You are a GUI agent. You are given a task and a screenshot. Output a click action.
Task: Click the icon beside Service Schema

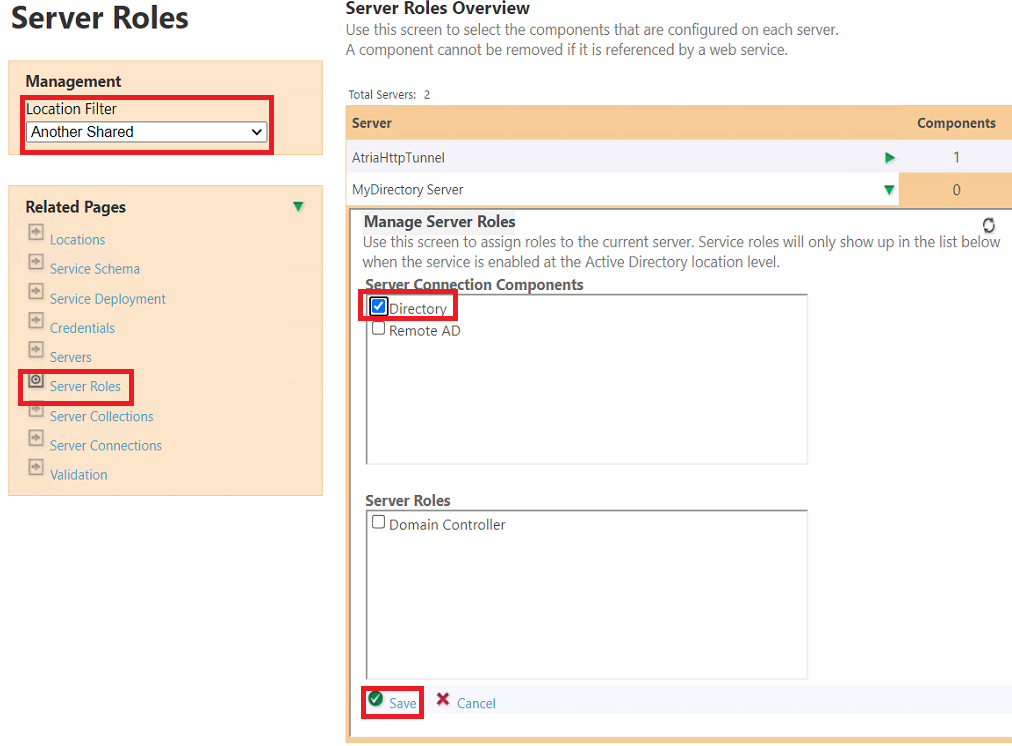point(36,263)
